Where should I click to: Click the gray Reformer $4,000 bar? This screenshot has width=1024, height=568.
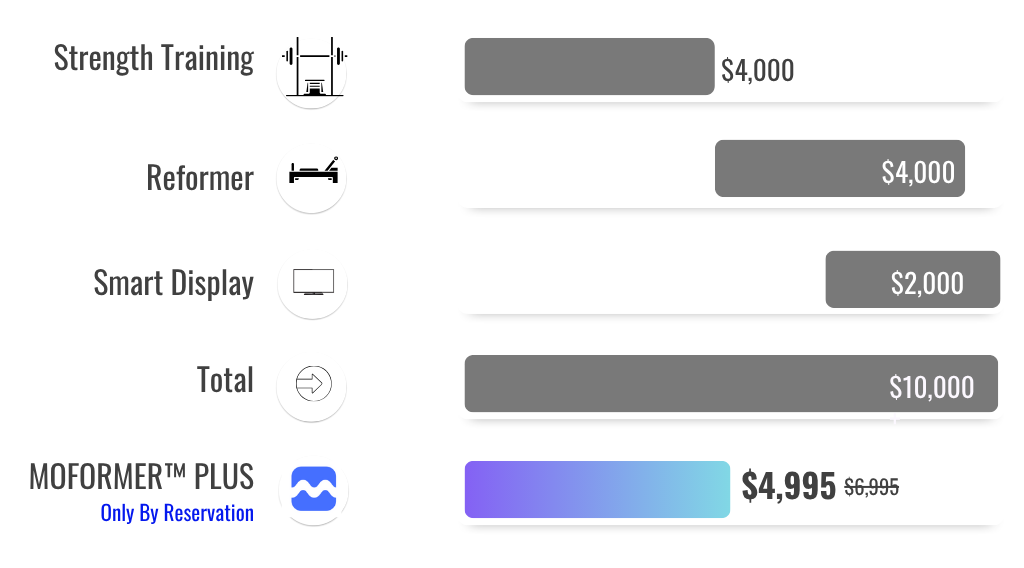pos(840,168)
